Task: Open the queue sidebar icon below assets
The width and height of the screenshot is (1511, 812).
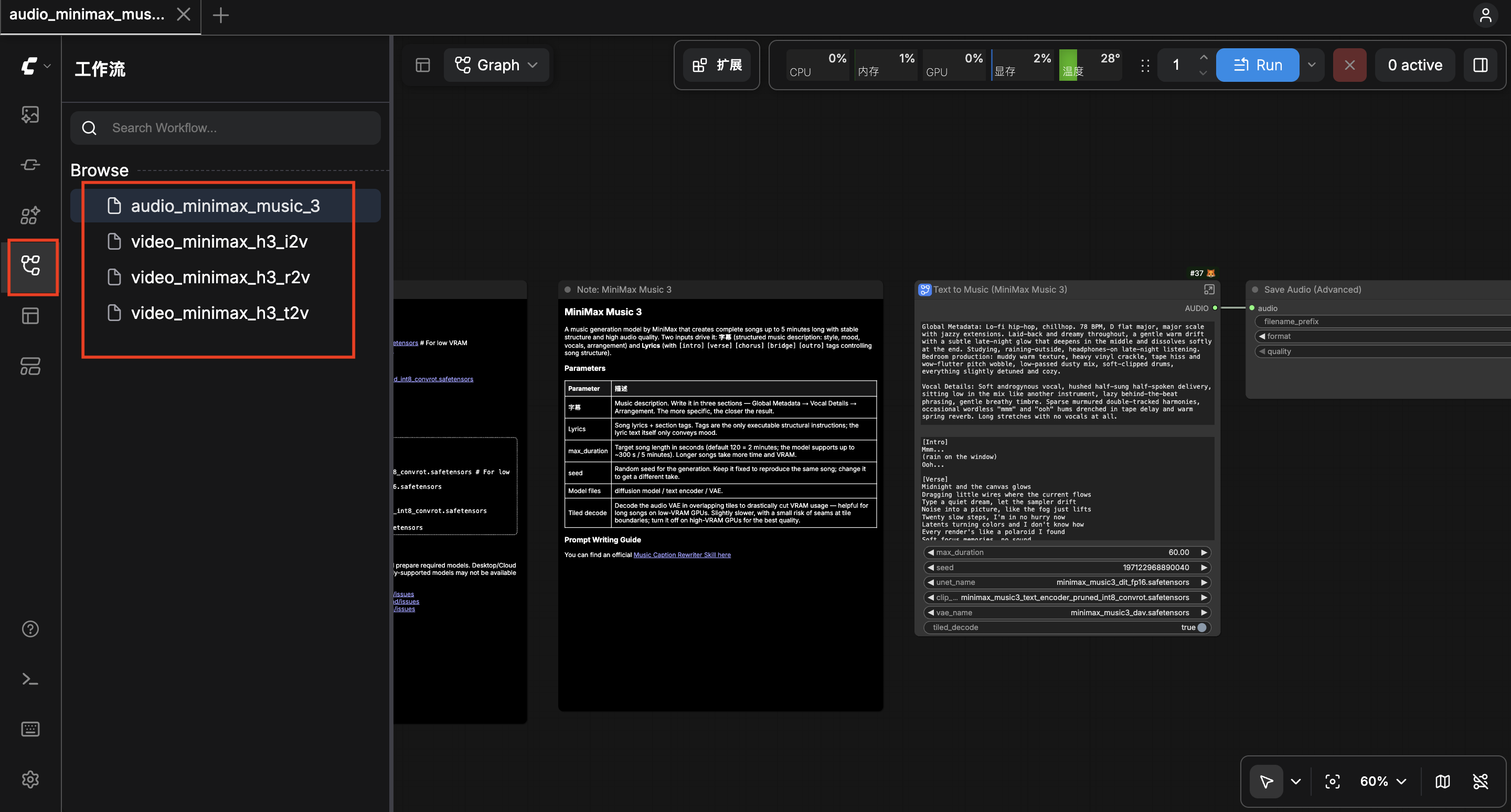Action: point(30,165)
